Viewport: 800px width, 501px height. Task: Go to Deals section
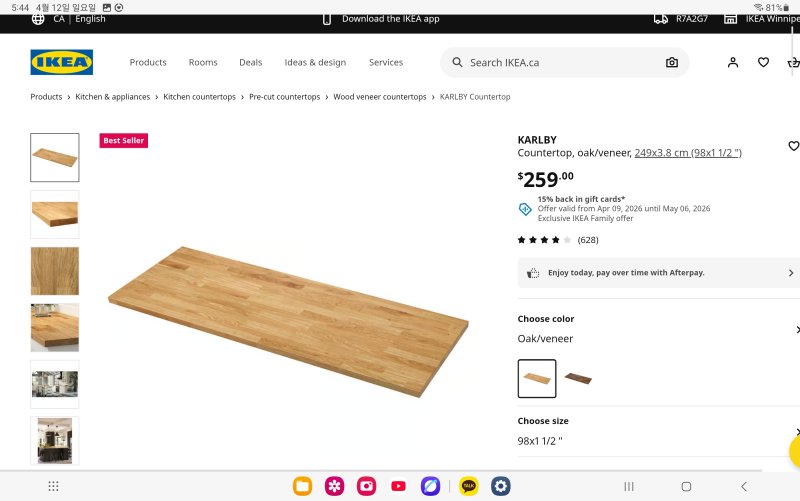pos(250,62)
